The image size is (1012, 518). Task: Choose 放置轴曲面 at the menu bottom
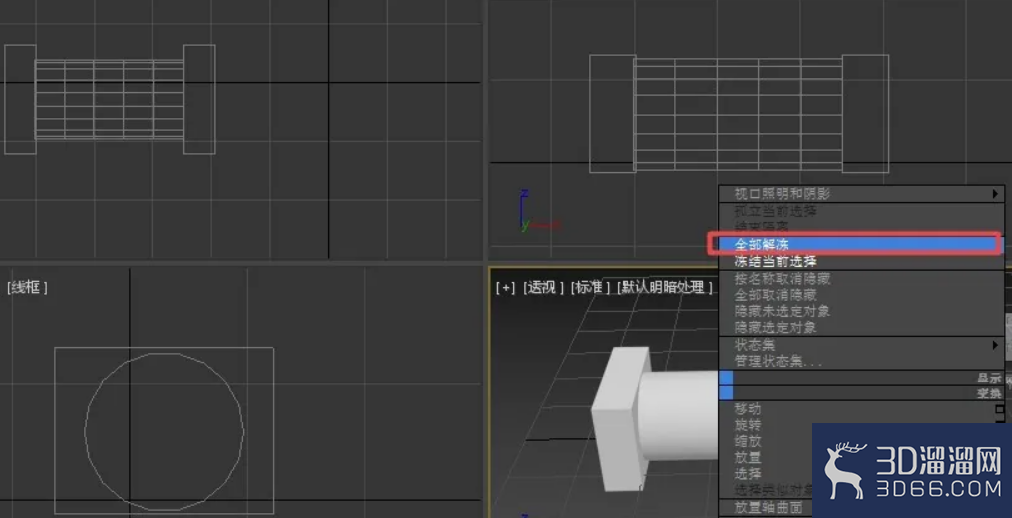[x=766, y=508]
